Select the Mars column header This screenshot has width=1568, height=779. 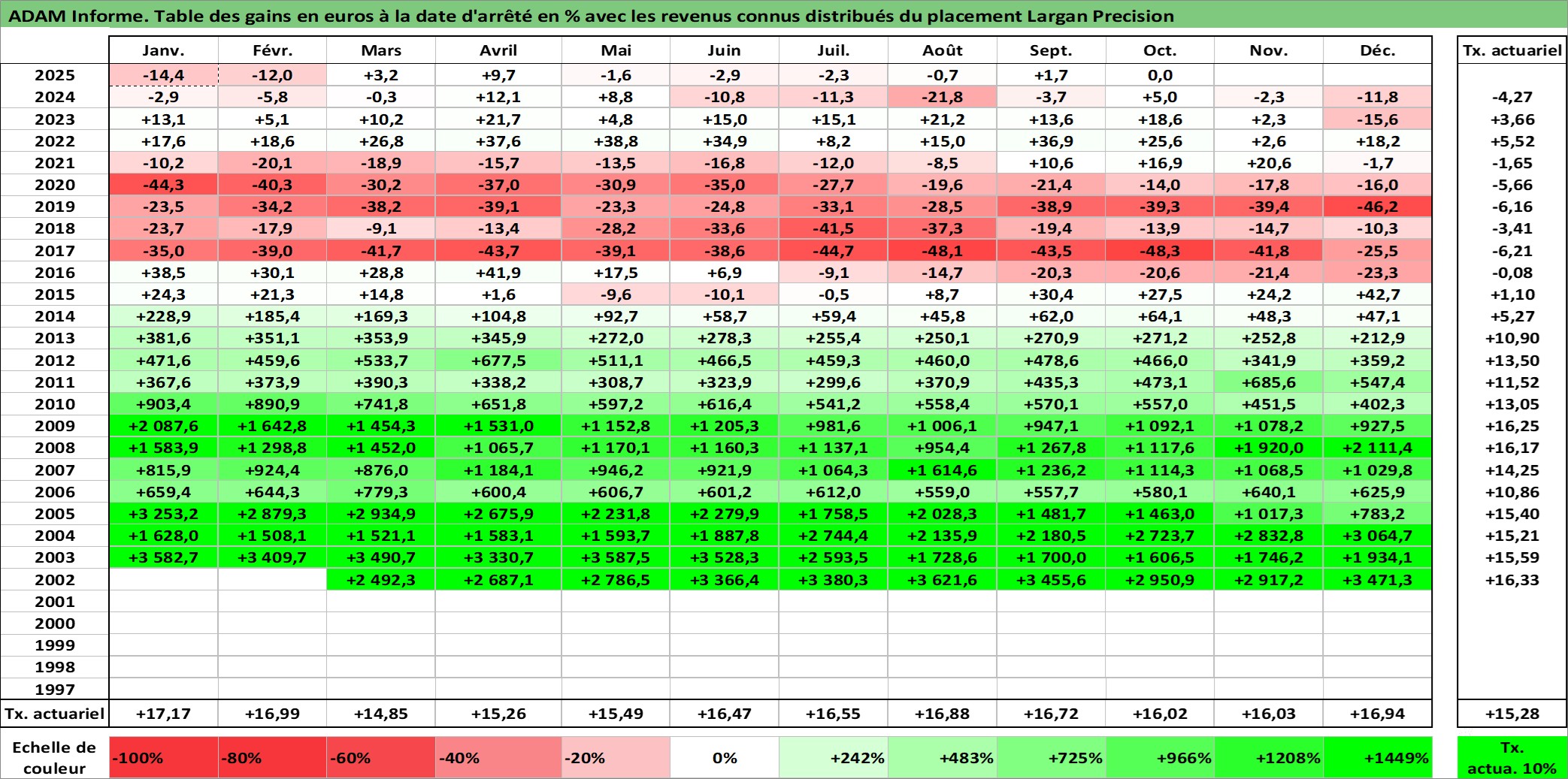381,50
